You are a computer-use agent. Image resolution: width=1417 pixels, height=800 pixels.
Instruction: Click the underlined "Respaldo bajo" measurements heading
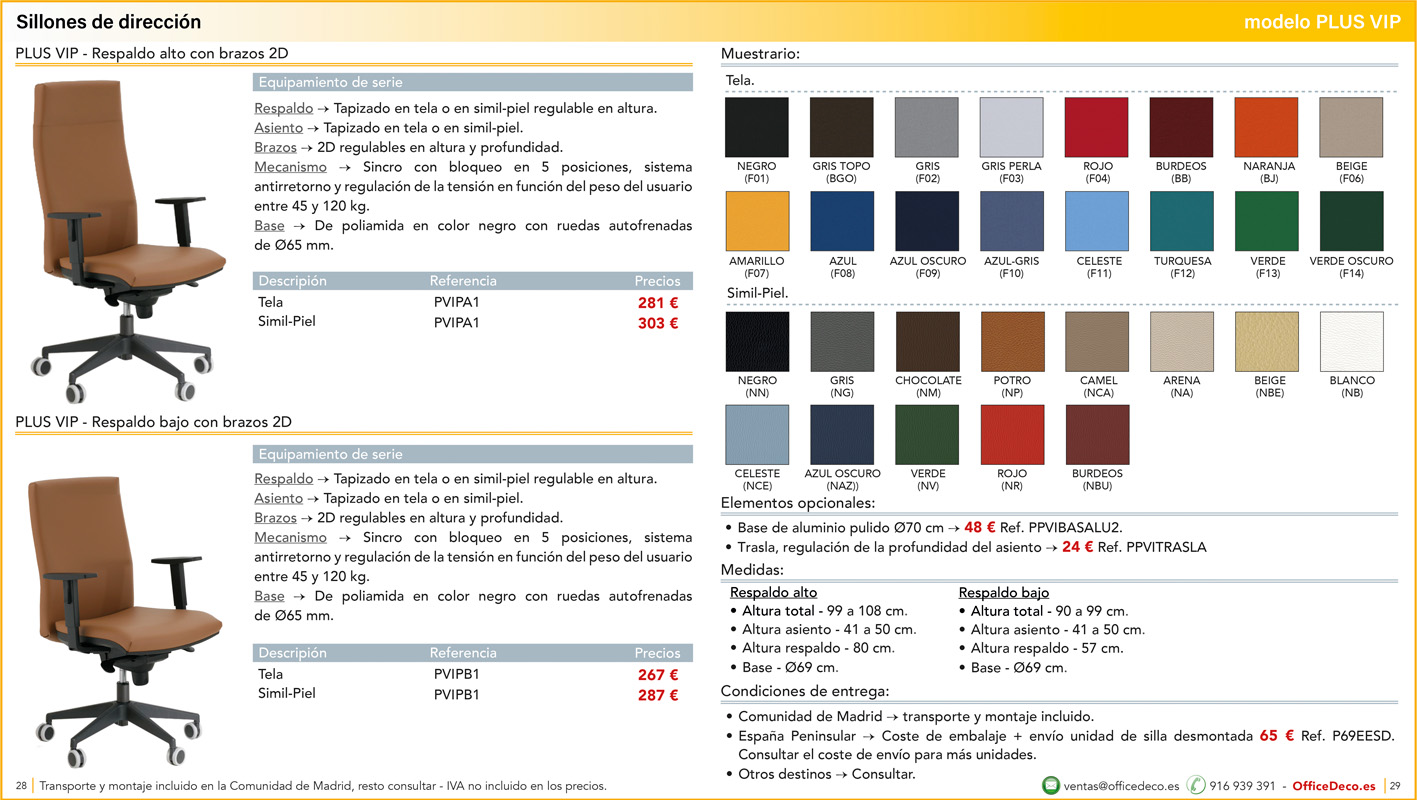click(1004, 592)
